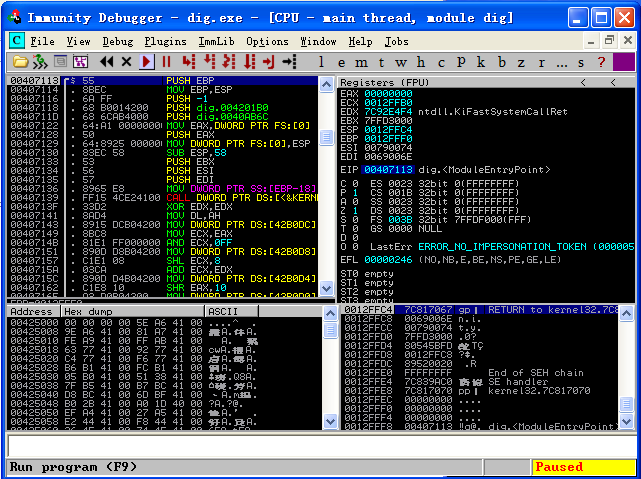The image size is (641, 479).
Task: Click Execute till return icon
Action: (x=269, y=62)
